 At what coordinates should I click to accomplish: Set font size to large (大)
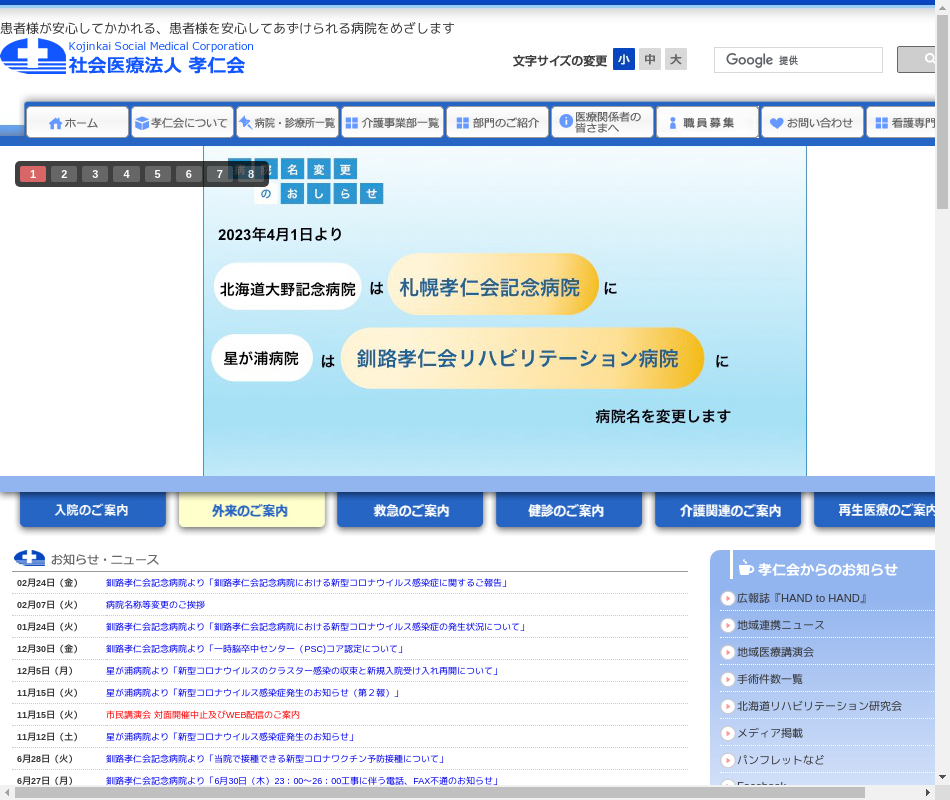(x=676, y=60)
